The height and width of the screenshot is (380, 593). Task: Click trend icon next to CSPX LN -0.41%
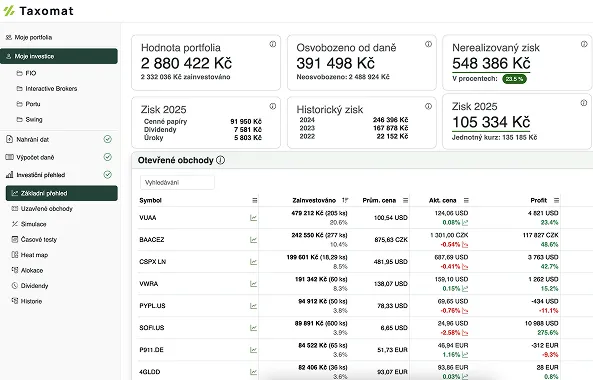point(465,267)
